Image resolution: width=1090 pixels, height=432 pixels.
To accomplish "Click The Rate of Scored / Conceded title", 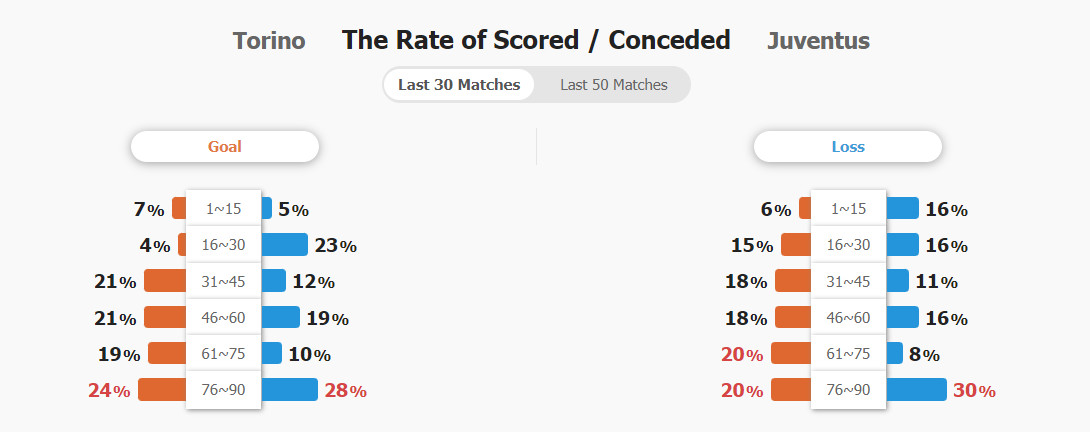I will pos(536,40).
